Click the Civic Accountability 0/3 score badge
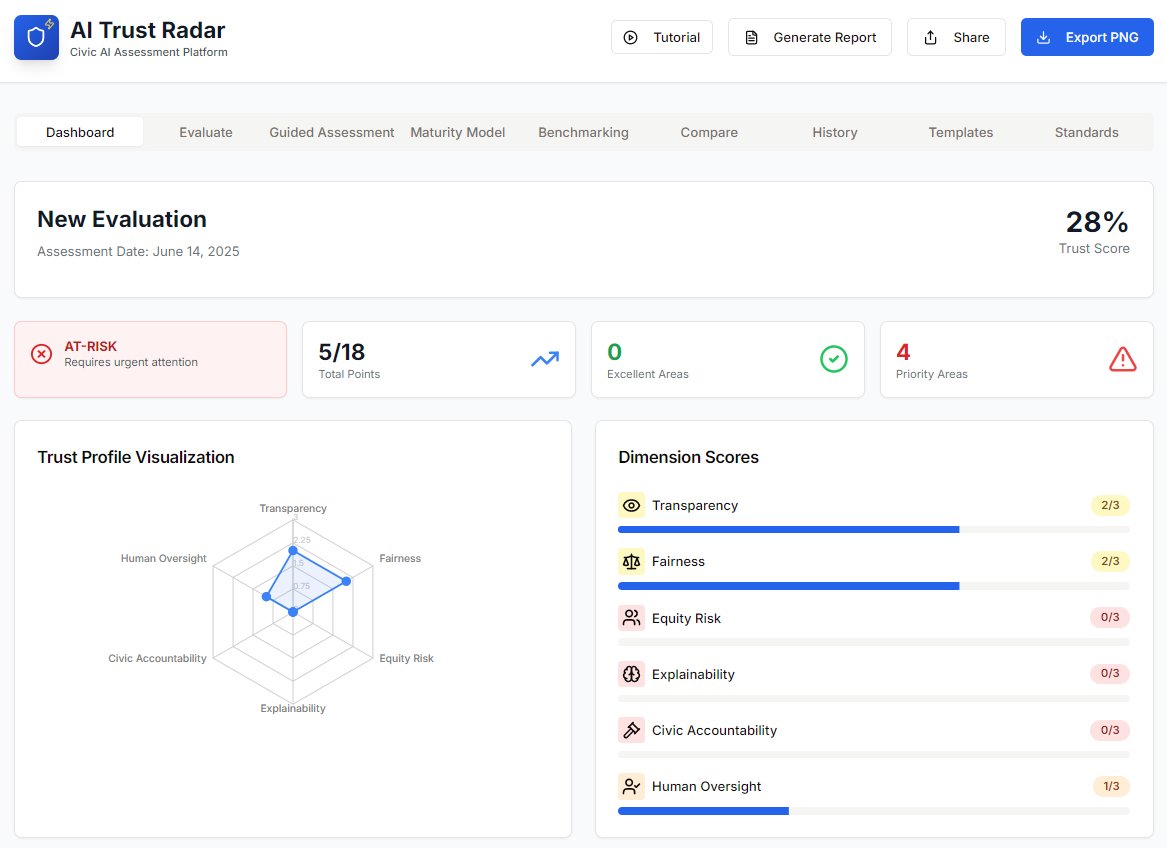The height and width of the screenshot is (848, 1167). [1110, 730]
